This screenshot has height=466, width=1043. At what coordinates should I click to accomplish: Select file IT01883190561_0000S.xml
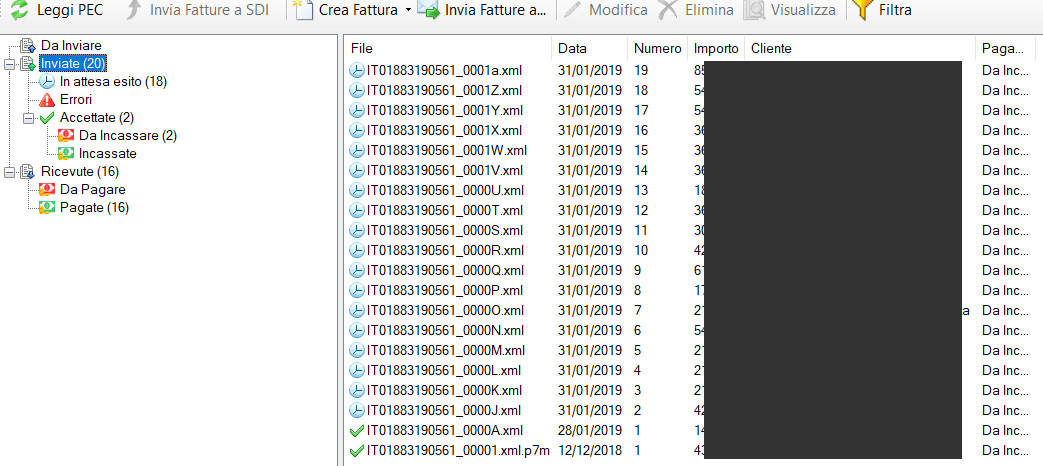[x=444, y=231]
